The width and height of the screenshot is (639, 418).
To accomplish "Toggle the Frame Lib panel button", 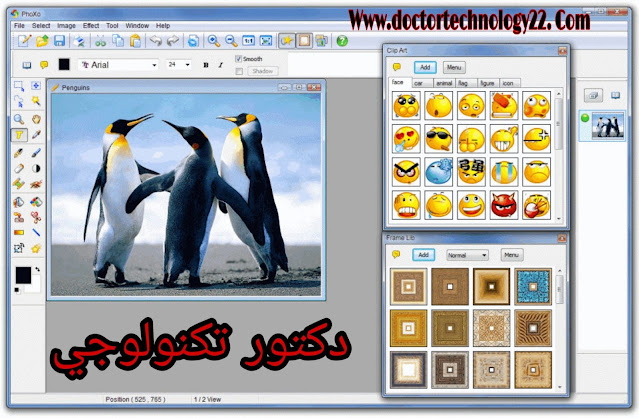I will click(304, 41).
